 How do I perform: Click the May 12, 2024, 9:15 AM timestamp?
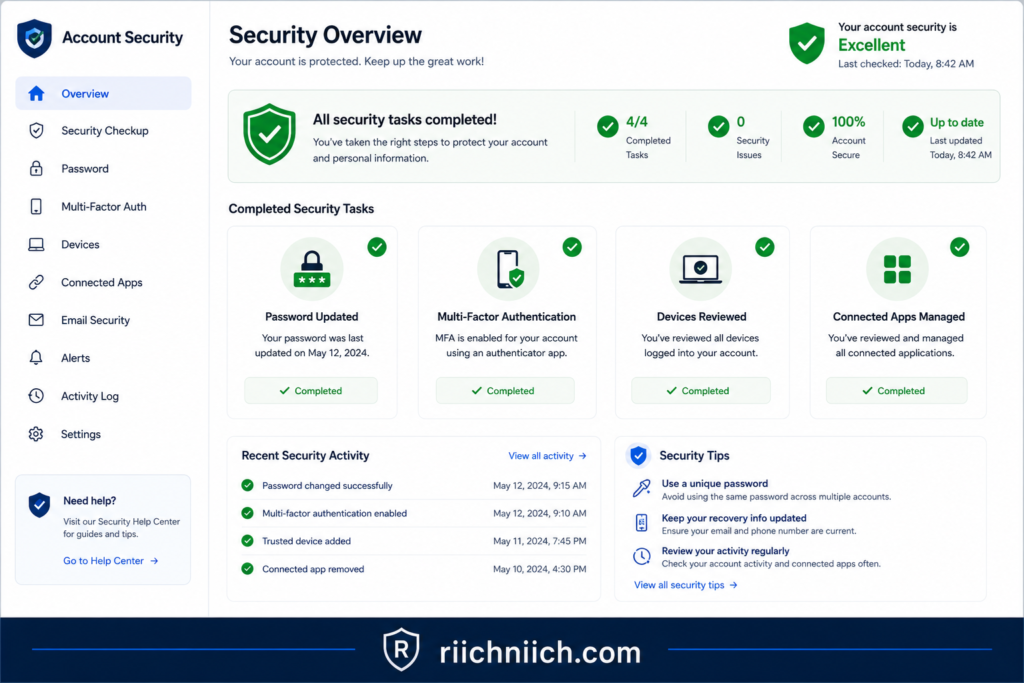pos(539,486)
